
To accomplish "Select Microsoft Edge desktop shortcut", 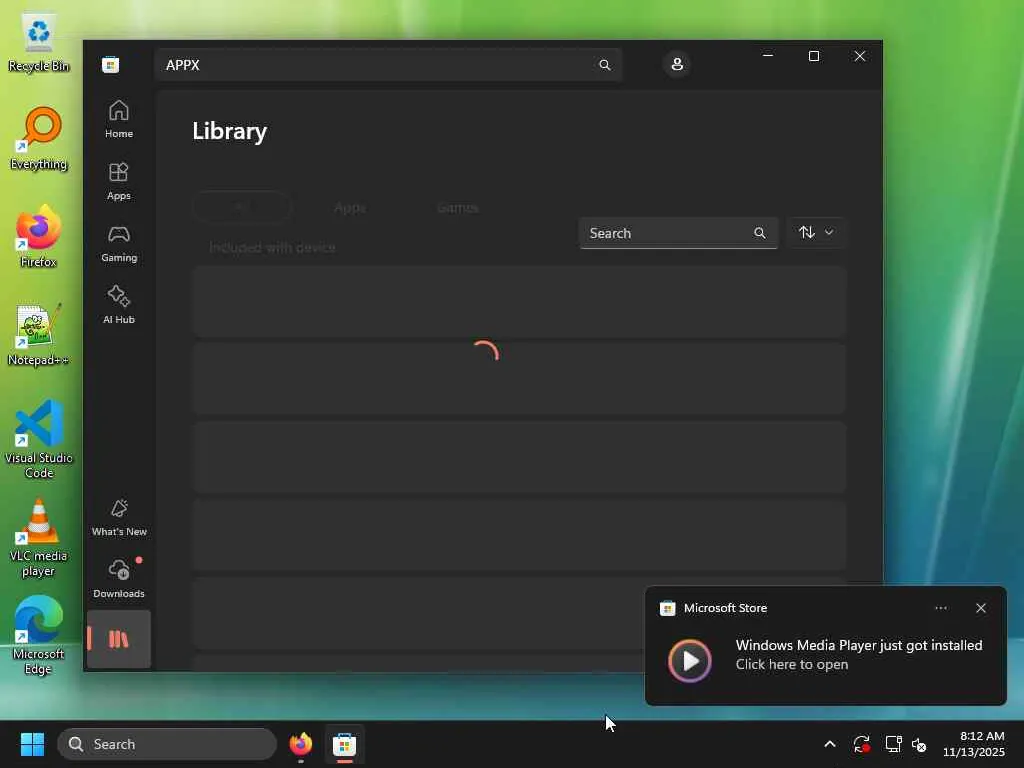I will (39, 636).
